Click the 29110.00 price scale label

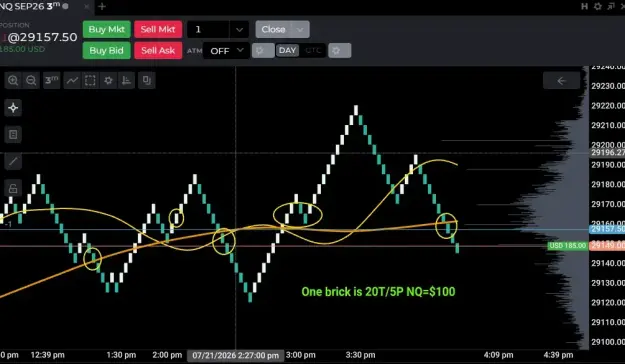click(608, 322)
